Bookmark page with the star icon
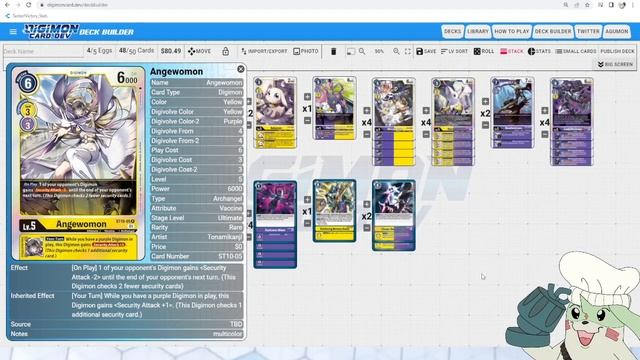This screenshot has height=360, width=640. (587, 5)
